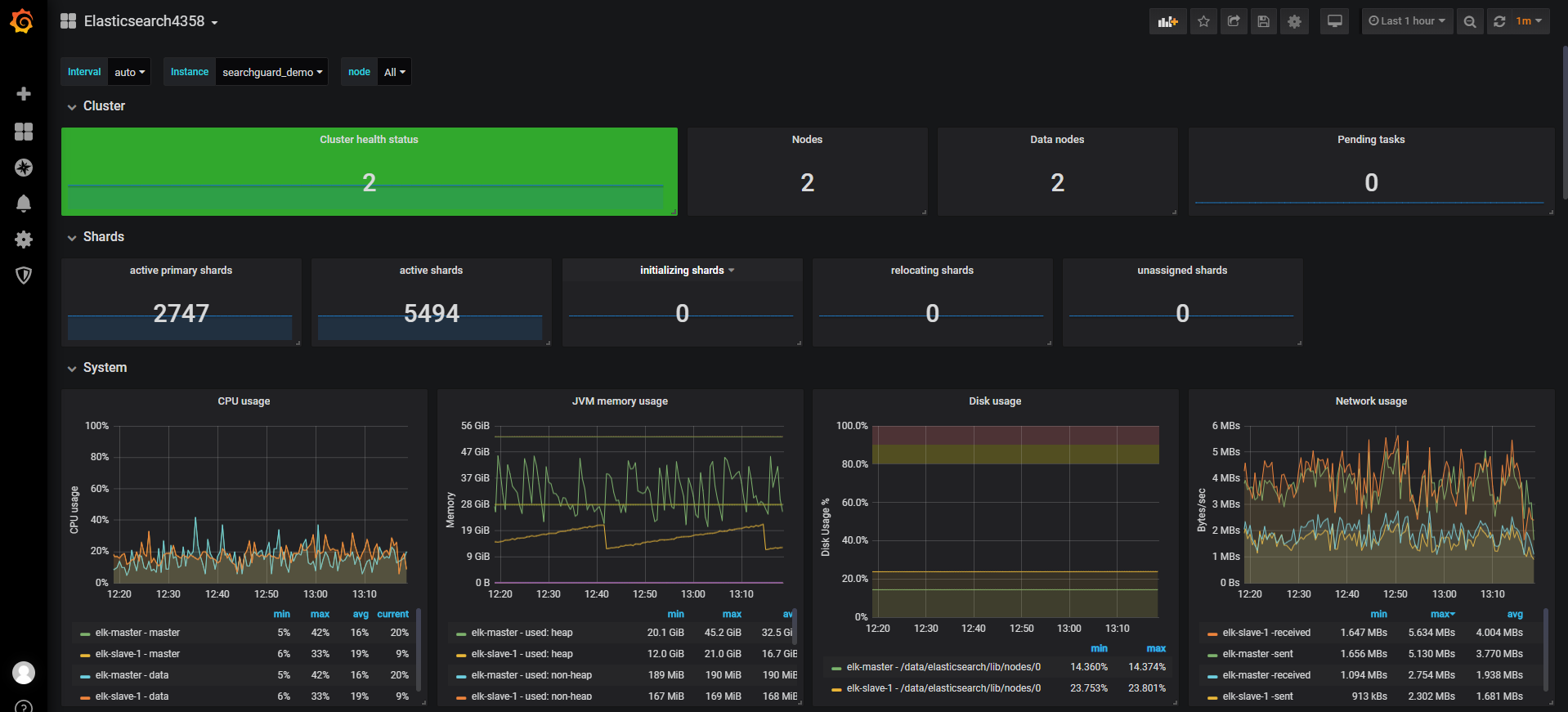1568x712 pixels.
Task: Sort Network legend by avg column
Action: coord(1515,614)
